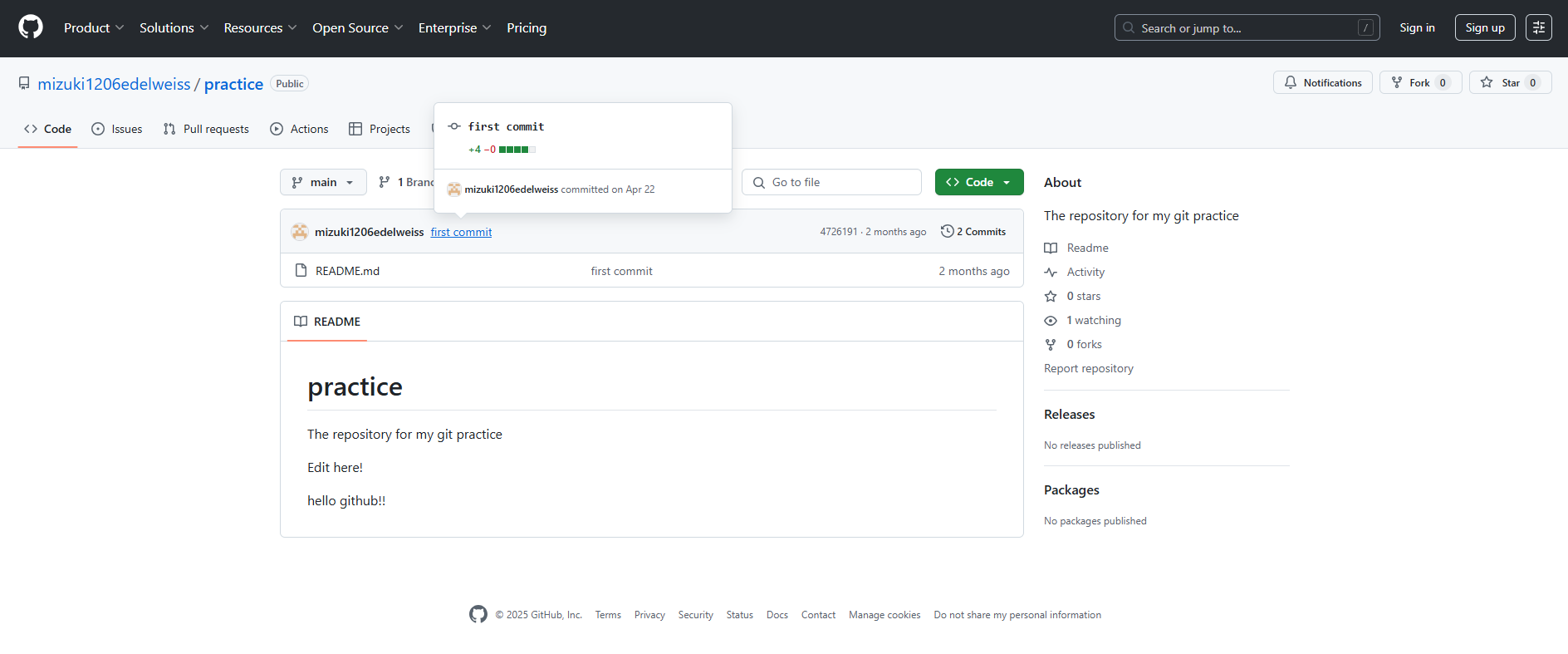1568x654 pixels.
Task: Open the Docs footer link
Action: pos(777,615)
